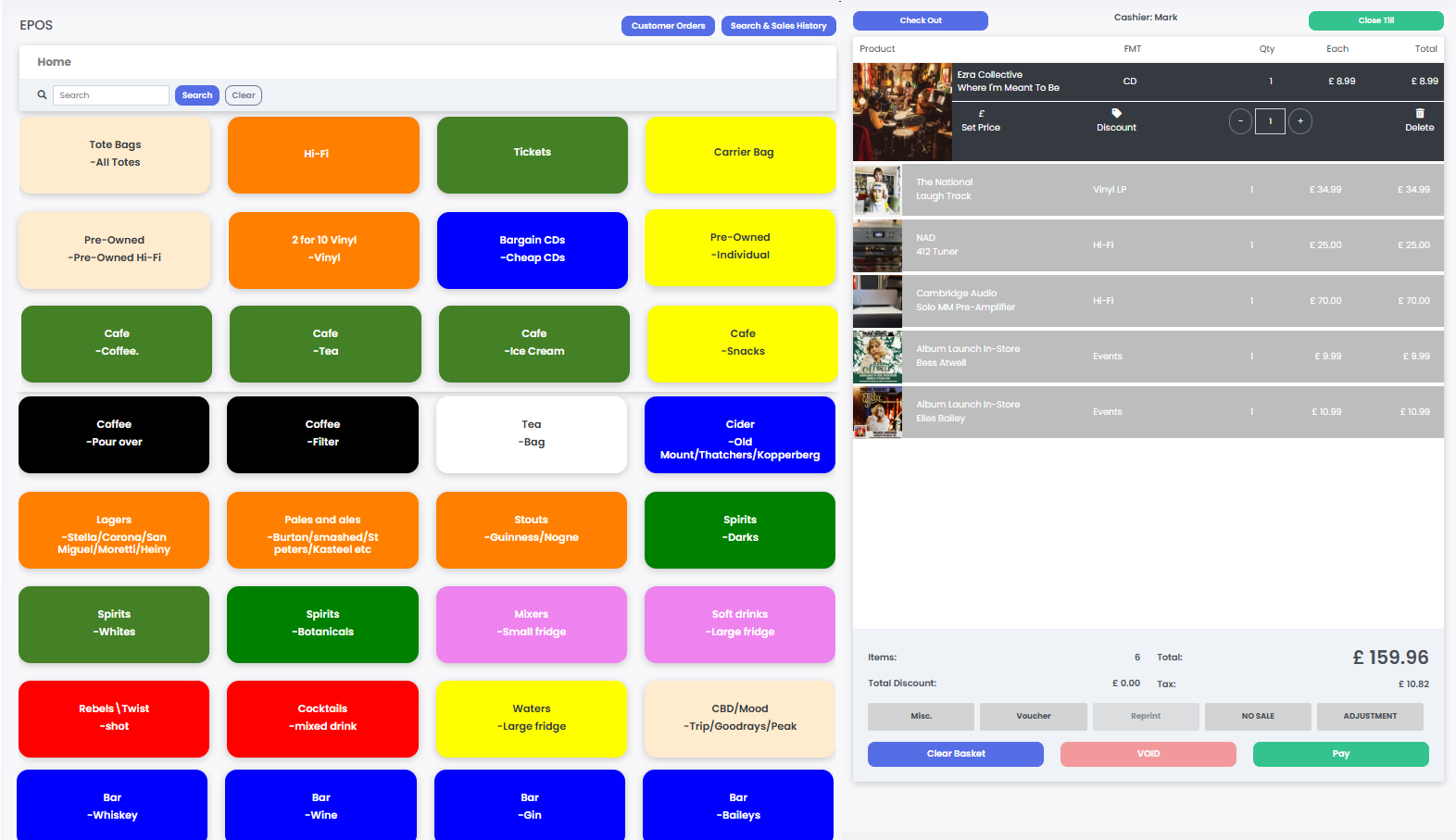Click the quantity input box

1270,121
